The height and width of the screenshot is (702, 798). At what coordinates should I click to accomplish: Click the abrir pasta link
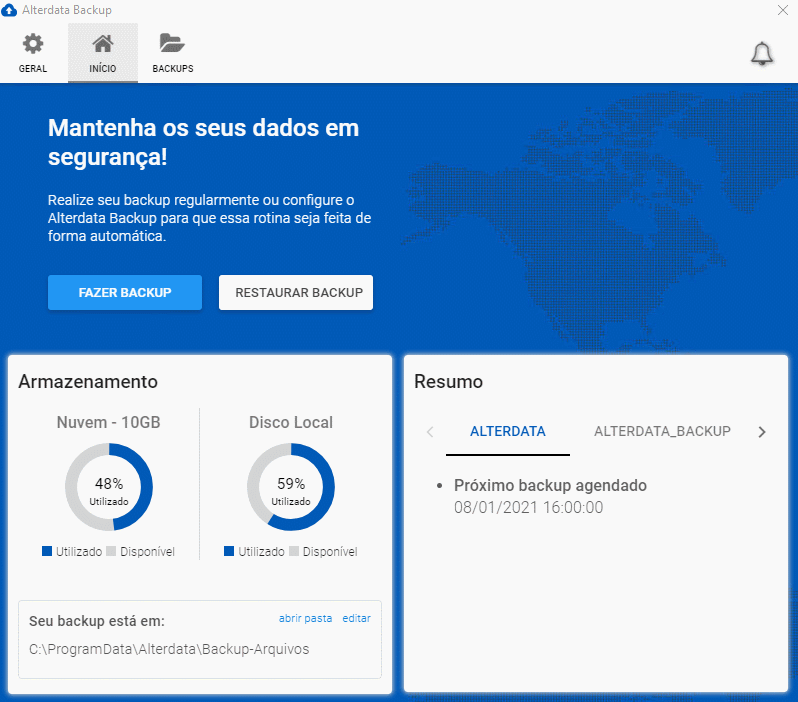pos(305,618)
